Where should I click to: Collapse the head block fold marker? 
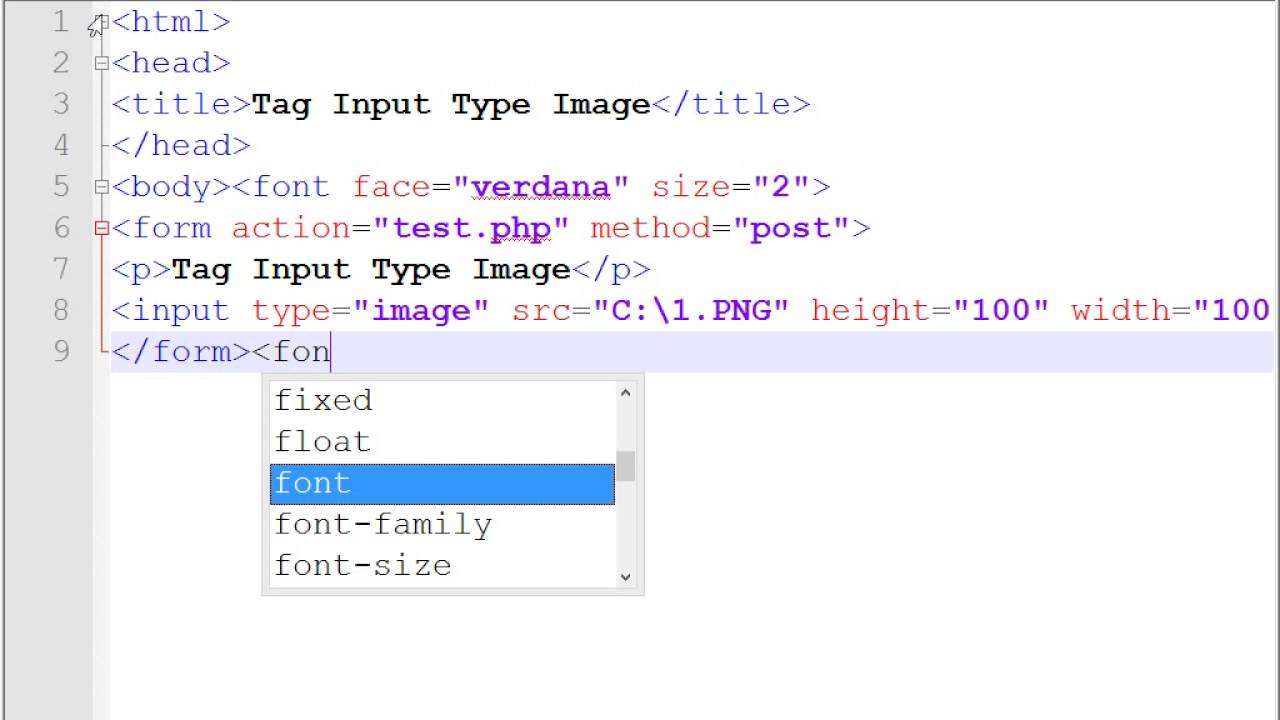tap(101, 63)
